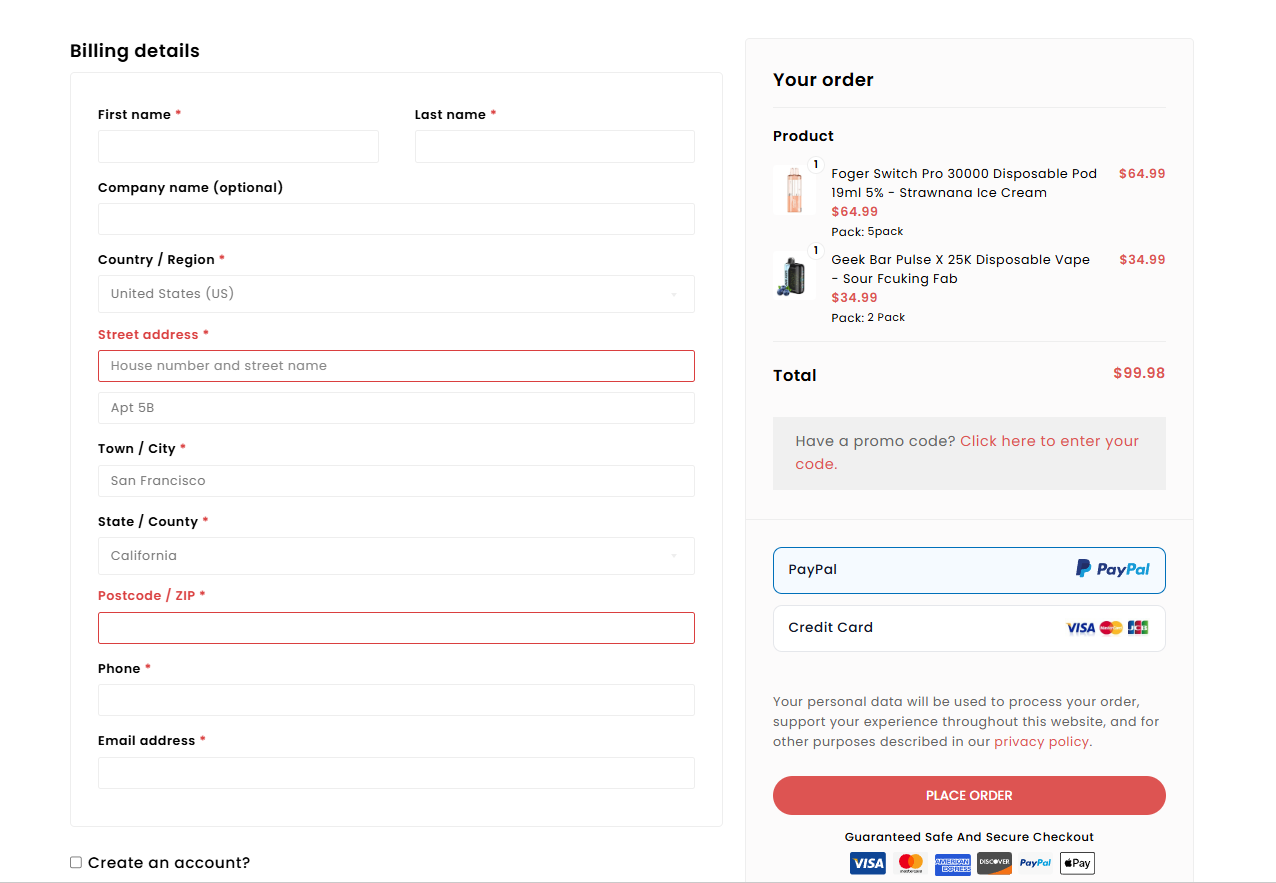
Task: Click the Geek Bar Pulse X product name
Action: pyautogui.click(x=960, y=269)
